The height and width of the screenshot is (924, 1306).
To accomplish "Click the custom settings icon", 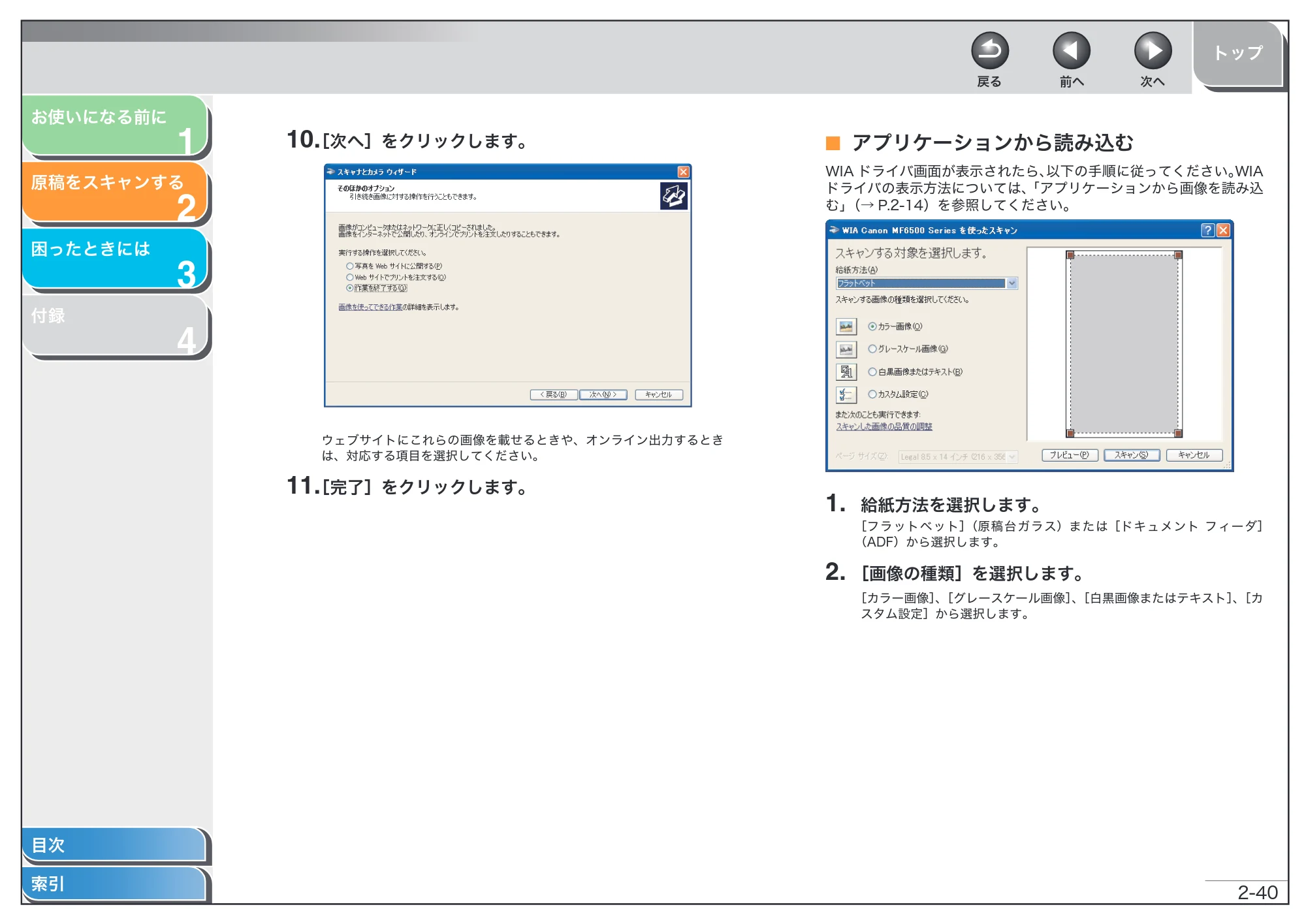I will (846, 394).
